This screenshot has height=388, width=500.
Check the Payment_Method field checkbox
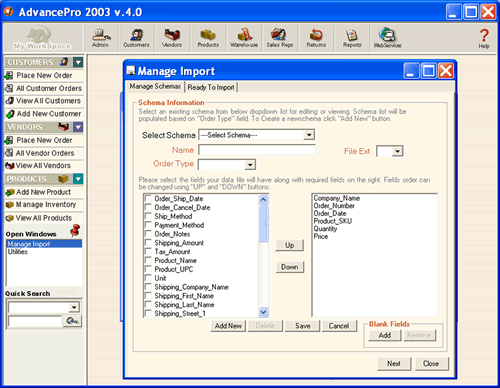tap(148, 225)
